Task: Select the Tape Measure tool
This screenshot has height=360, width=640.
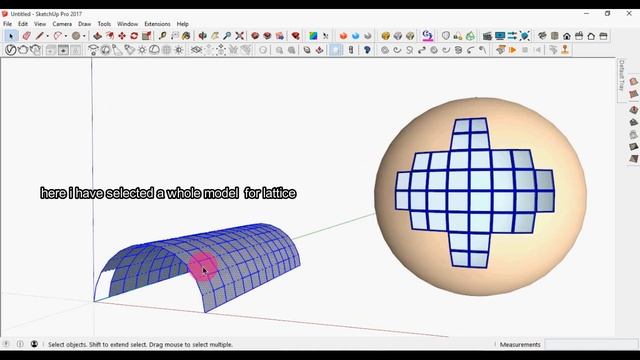Action: [162, 36]
